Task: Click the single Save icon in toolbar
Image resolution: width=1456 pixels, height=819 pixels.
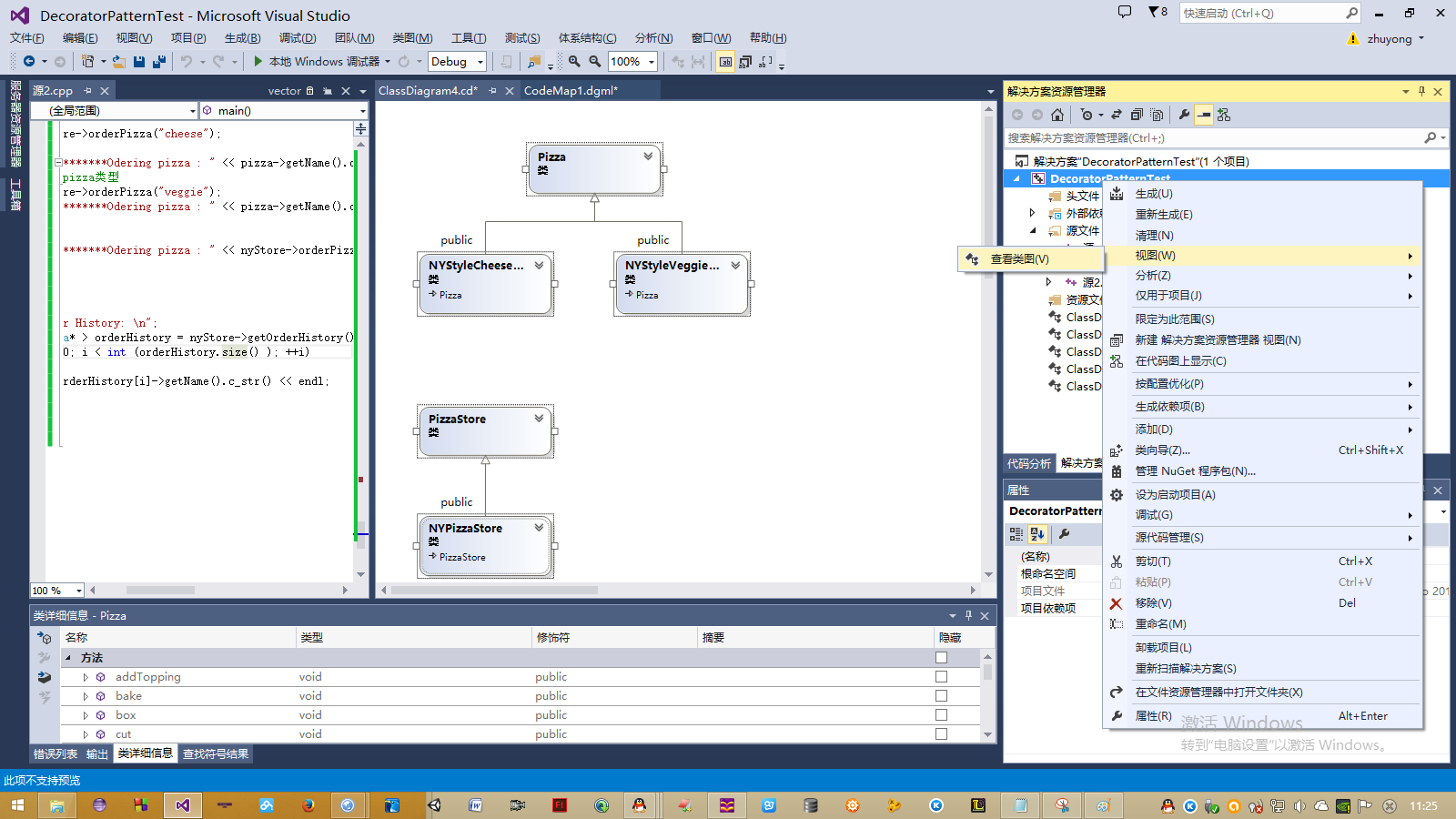Action: coord(139,62)
